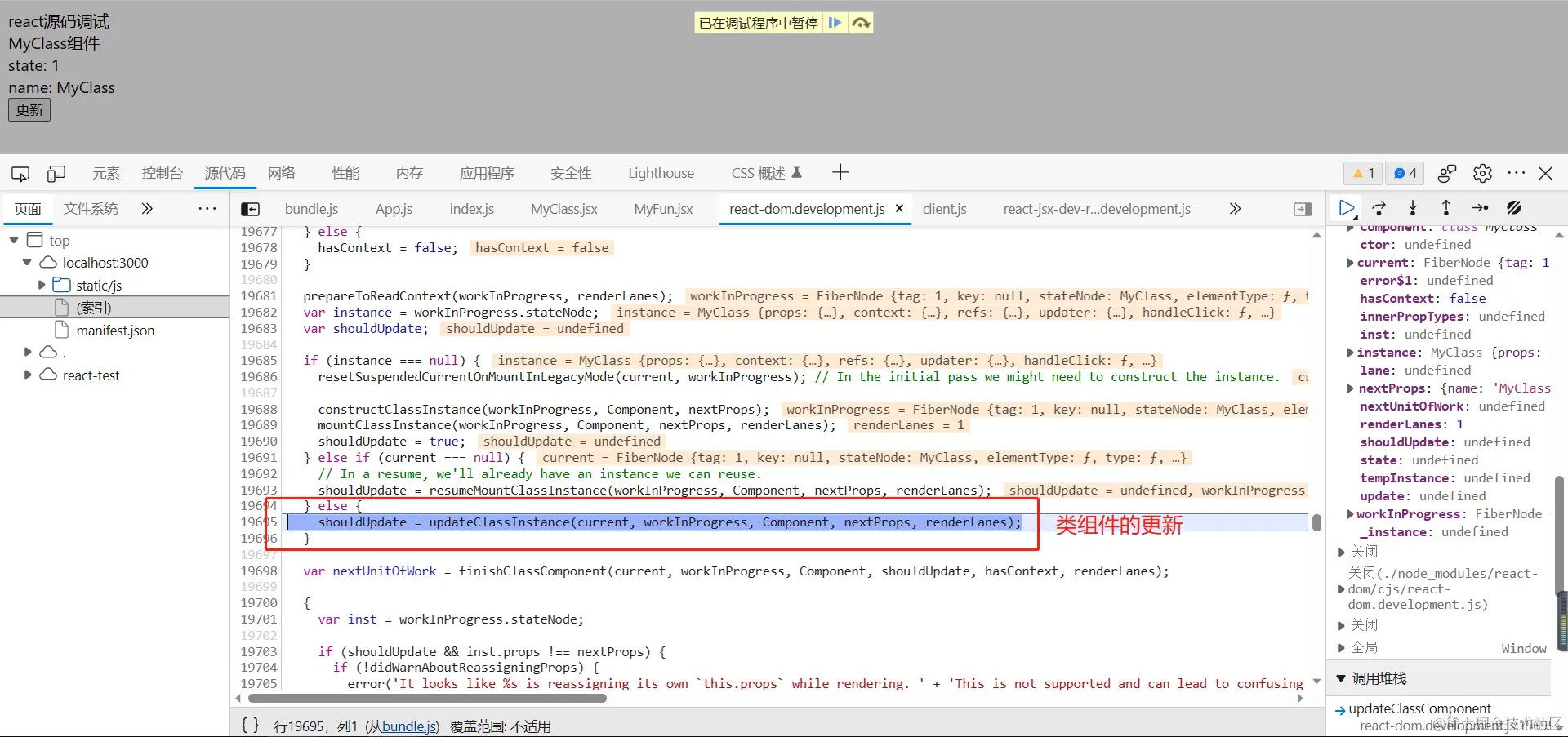Switch to MyClass.jsx file tab
Image resolution: width=1568 pixels, height=737 pixels.
(x=564, y=209)
